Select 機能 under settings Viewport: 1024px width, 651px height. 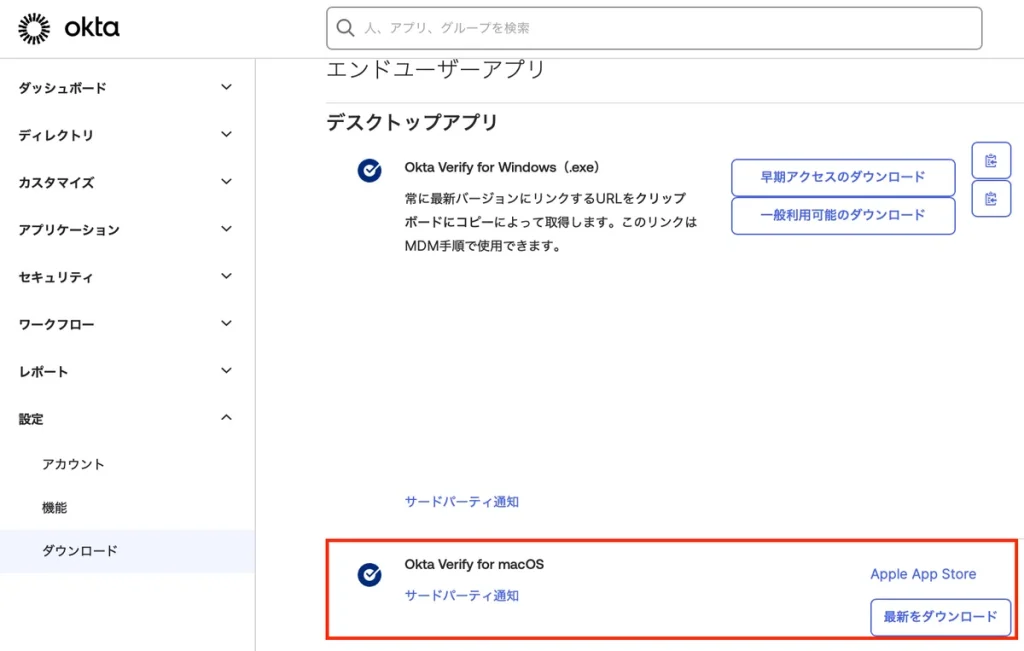click(x=54, y=508)
